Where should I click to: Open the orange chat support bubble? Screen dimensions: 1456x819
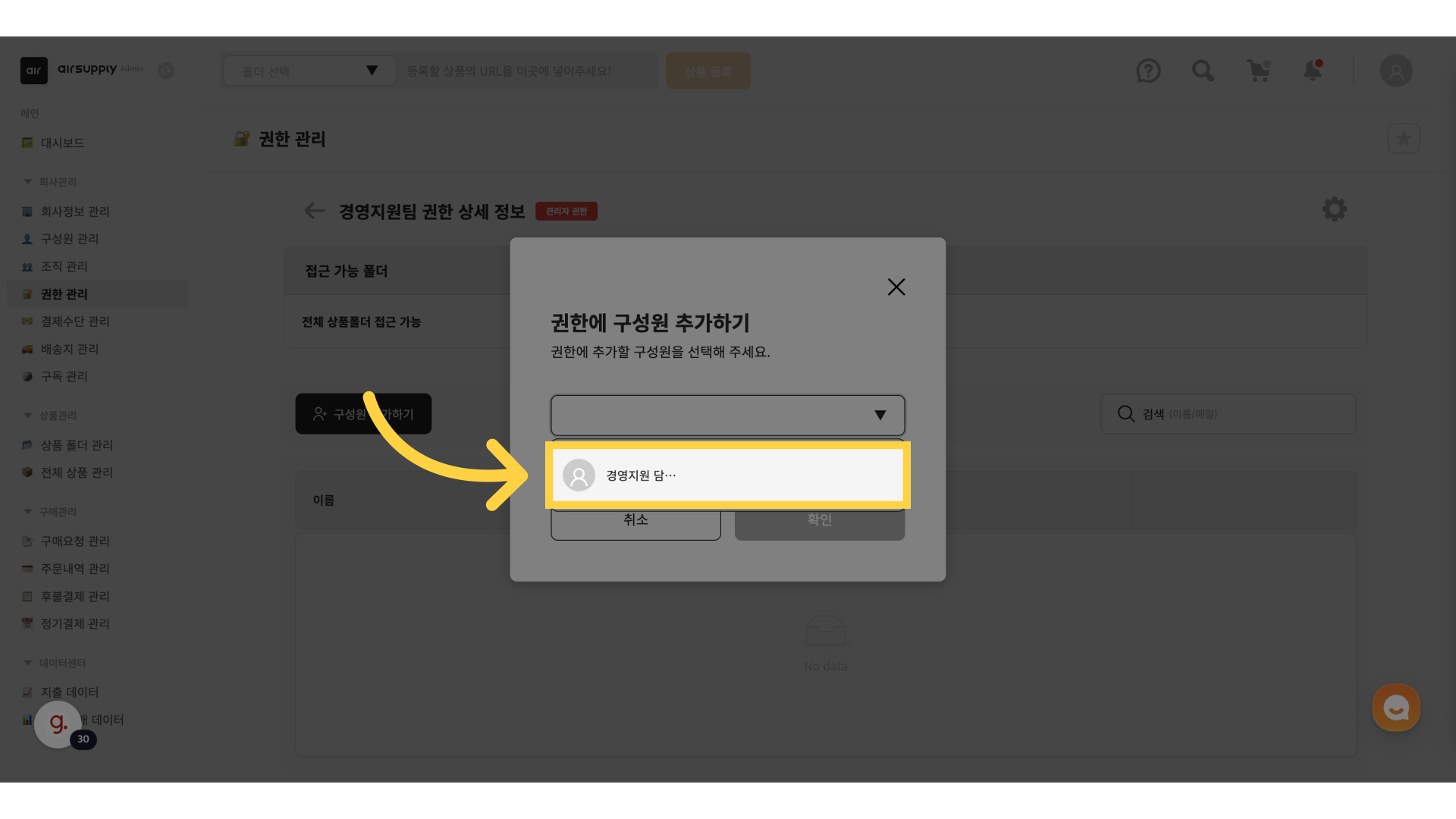tap(1395, 708)
